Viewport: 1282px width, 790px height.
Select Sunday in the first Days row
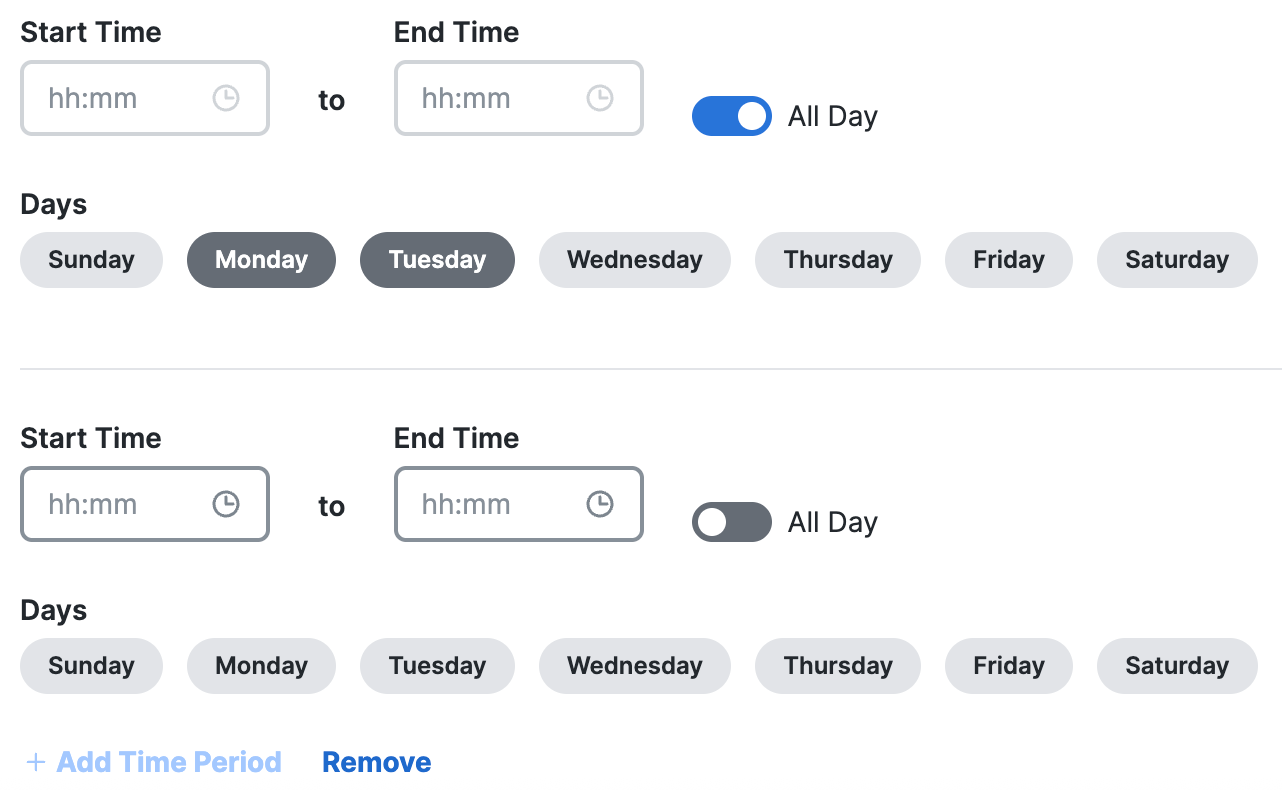coord(91,260)
